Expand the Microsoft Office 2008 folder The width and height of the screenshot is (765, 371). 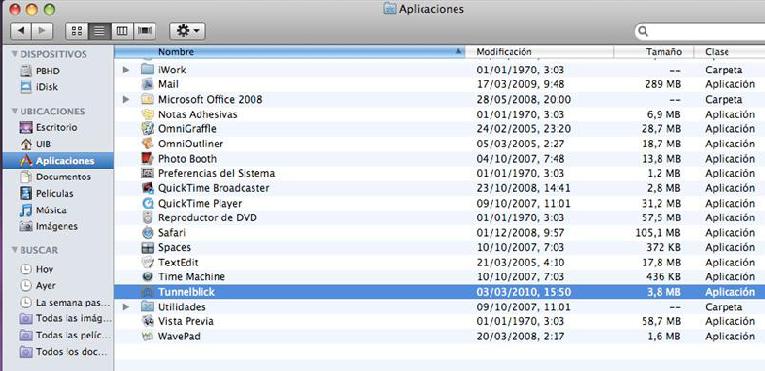[x=126, y=100]
